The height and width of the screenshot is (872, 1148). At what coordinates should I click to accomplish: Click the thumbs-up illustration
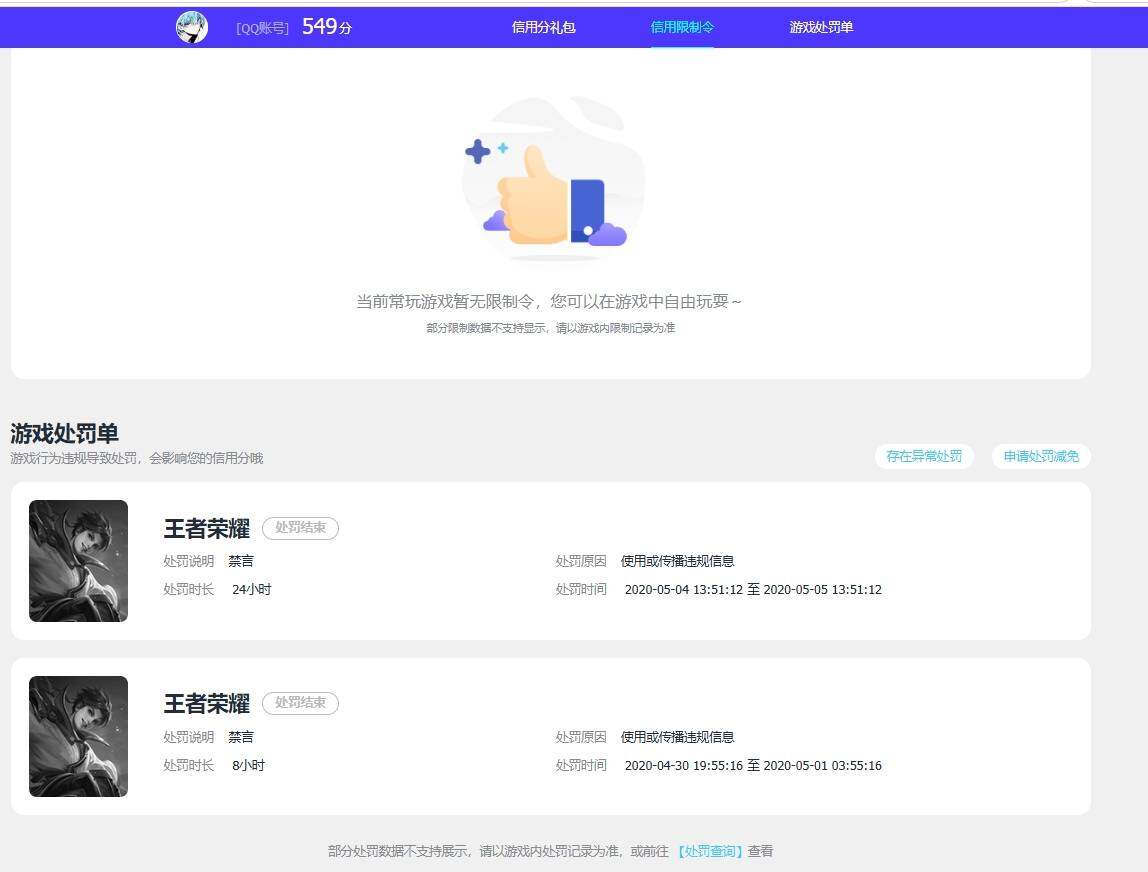tap(554, 179)
